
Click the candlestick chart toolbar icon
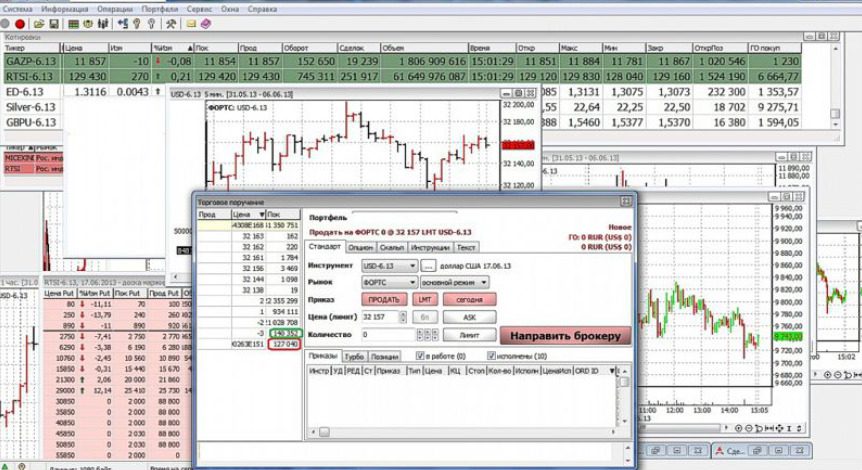[x=103, y=24]
